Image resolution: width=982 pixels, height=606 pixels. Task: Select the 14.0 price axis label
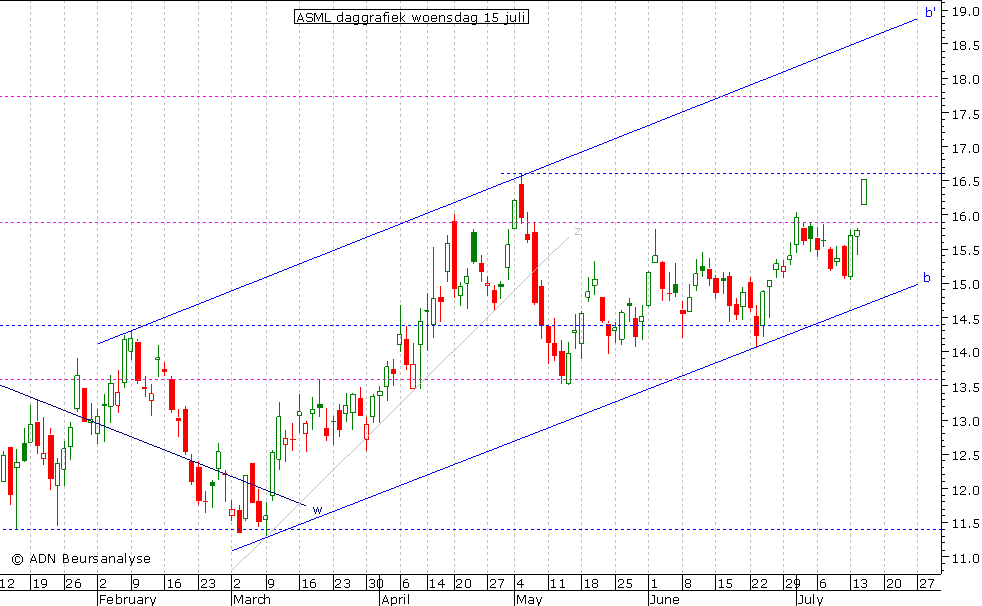point(965,352)
